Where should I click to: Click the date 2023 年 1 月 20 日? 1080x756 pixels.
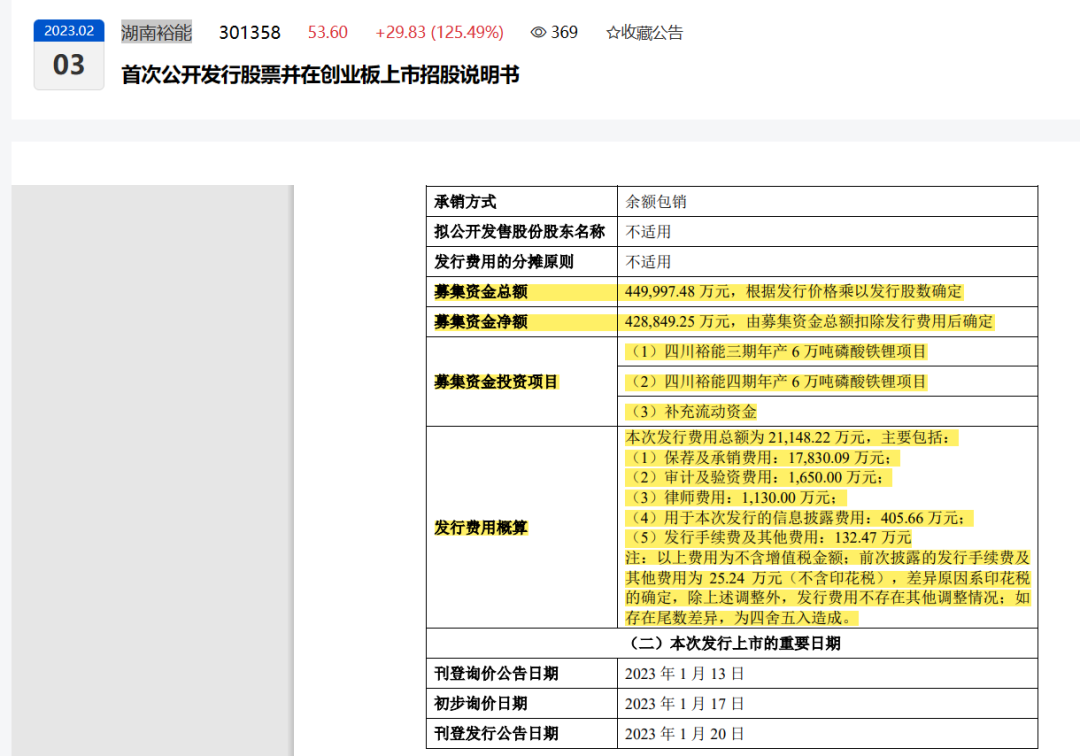(685, 733)
